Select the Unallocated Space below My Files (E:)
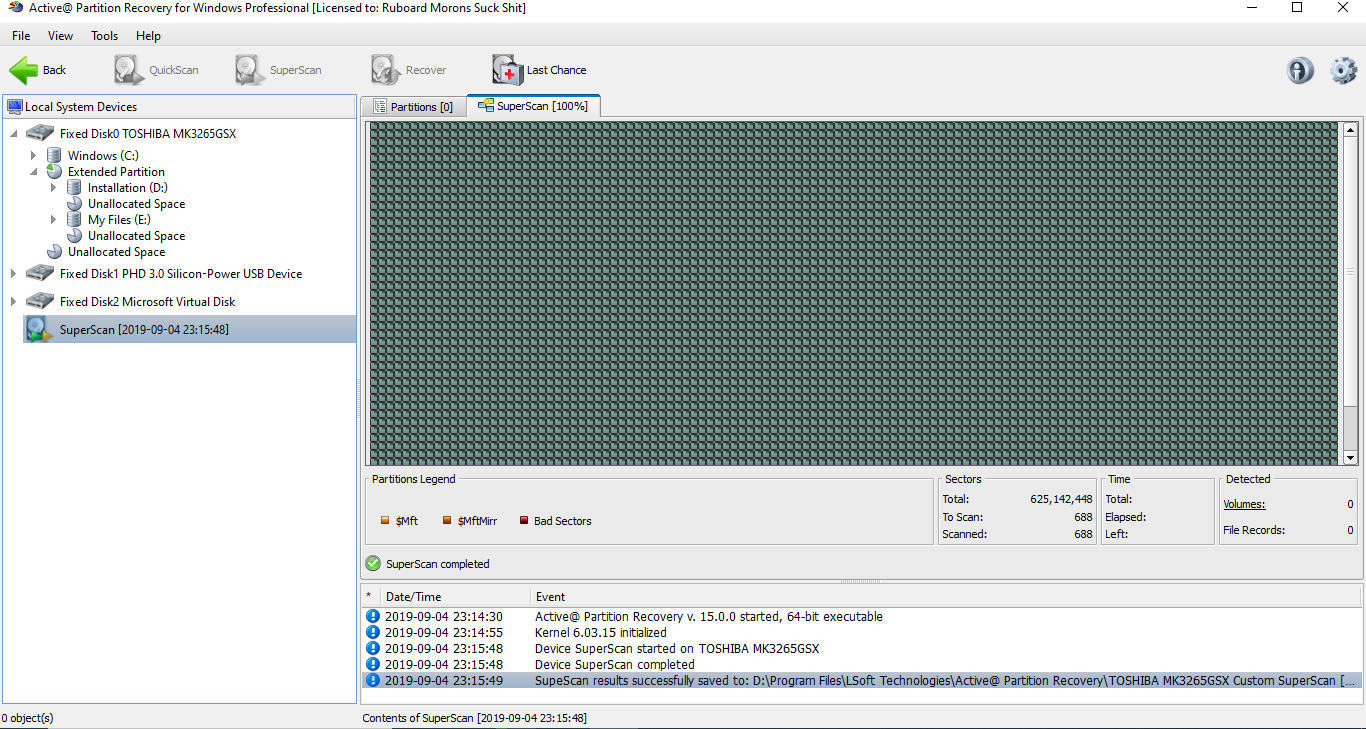This screenshot has height=729, width=1366. (136, 235)
